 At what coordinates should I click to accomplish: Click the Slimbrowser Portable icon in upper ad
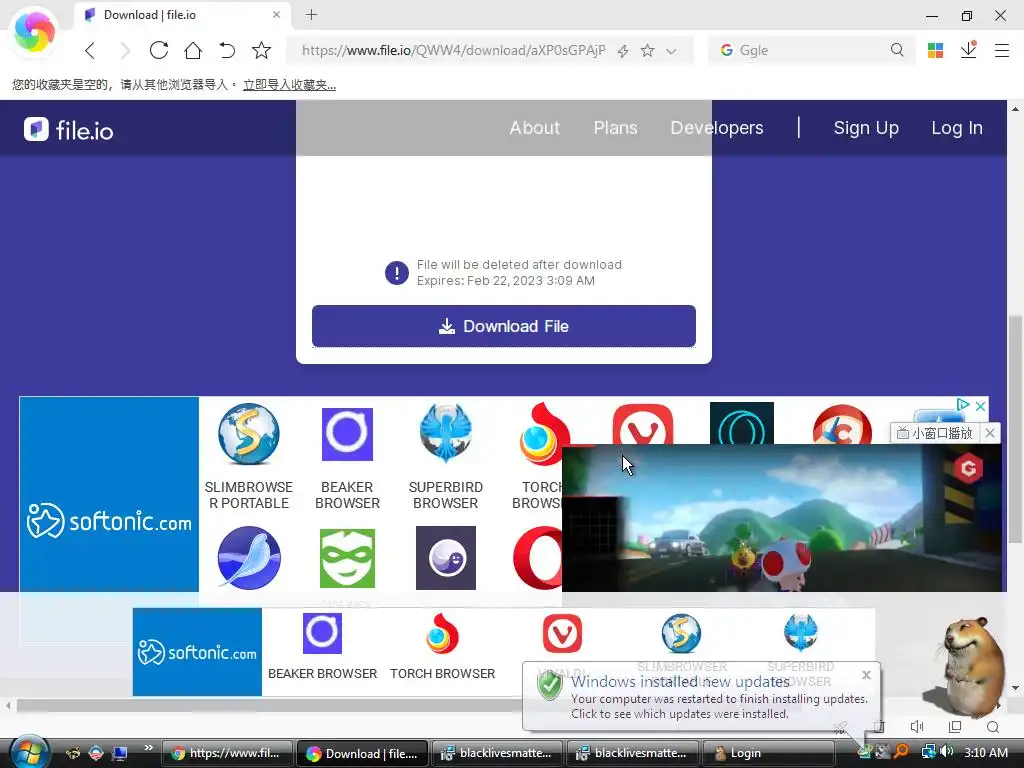pyautogui.click(x=249, y=434)
